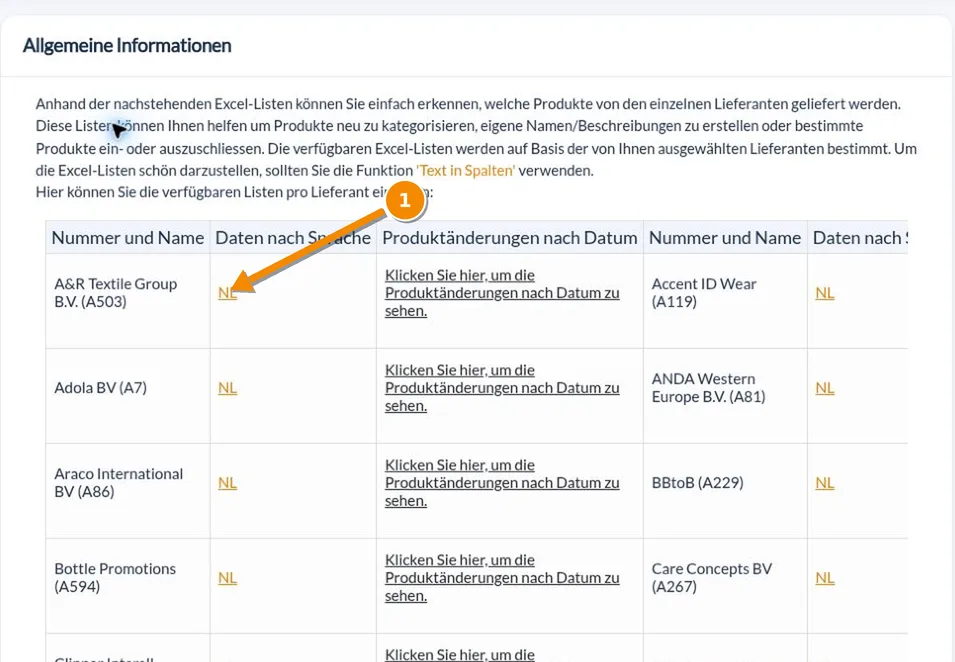
Task: Open the NL list for Bottle Promotions
Action: tap(227, 578)
